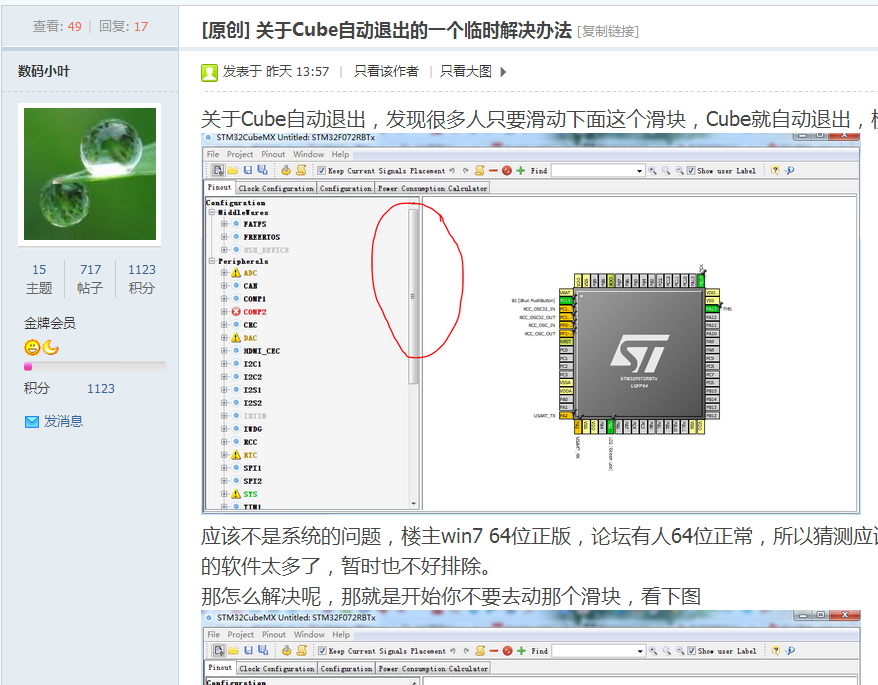The height and width of the screenshot is (685, 878).
Task: Toggle Show user Label checkbox in first screenshot
Action: tap(691, 170)
